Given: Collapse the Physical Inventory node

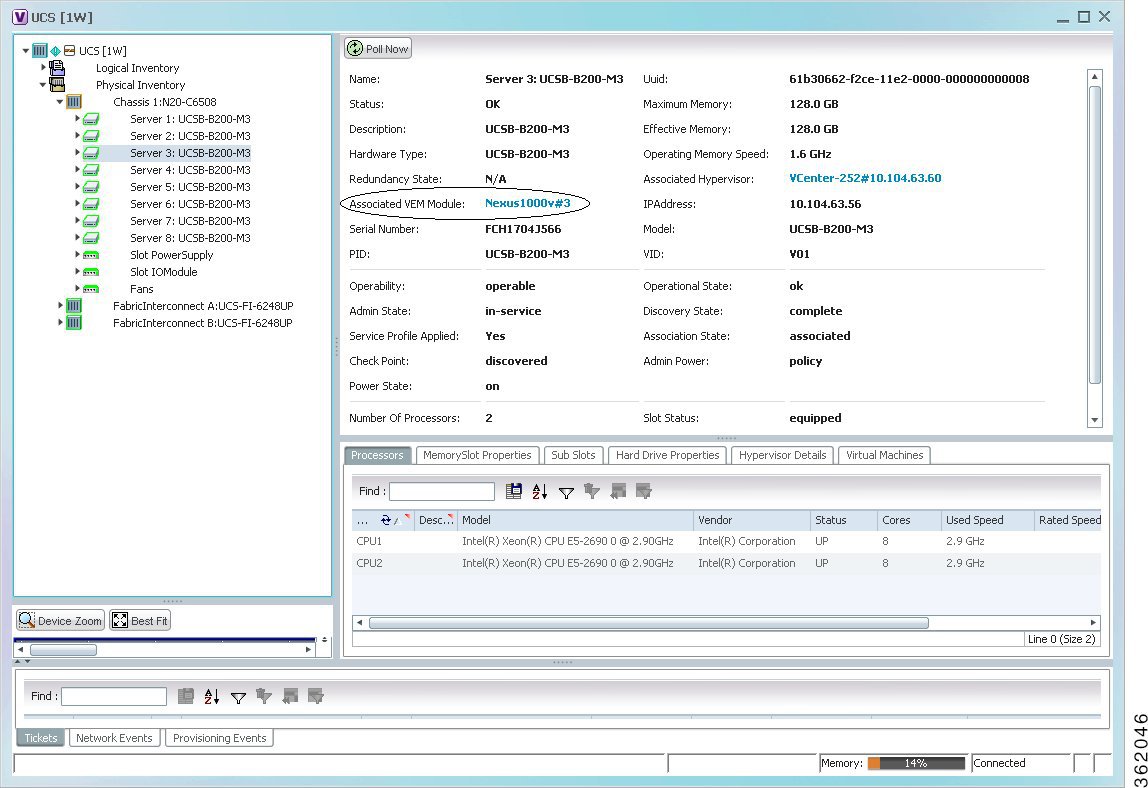Looking at the screenshot, I should [42, 85].
